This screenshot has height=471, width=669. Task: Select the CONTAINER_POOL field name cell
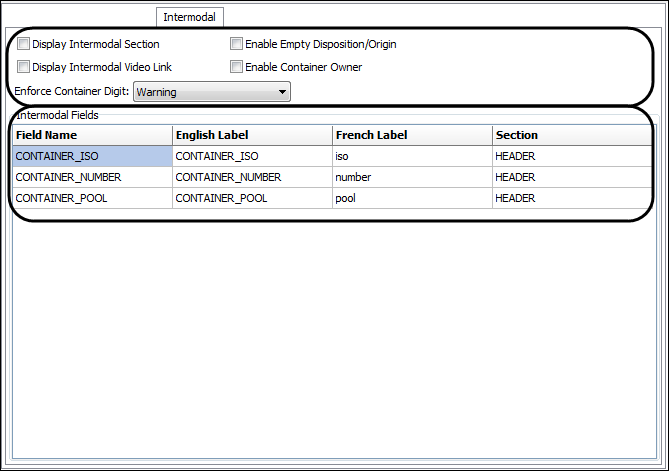[93, 198]
